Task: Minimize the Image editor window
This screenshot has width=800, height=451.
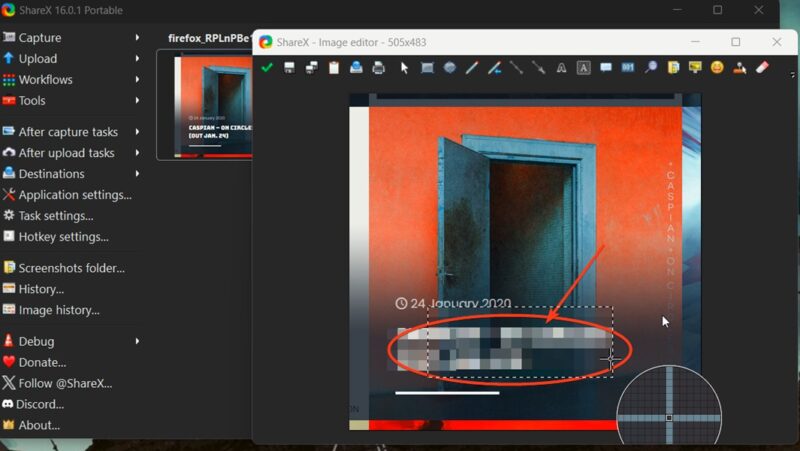Action: click(695, 42)
